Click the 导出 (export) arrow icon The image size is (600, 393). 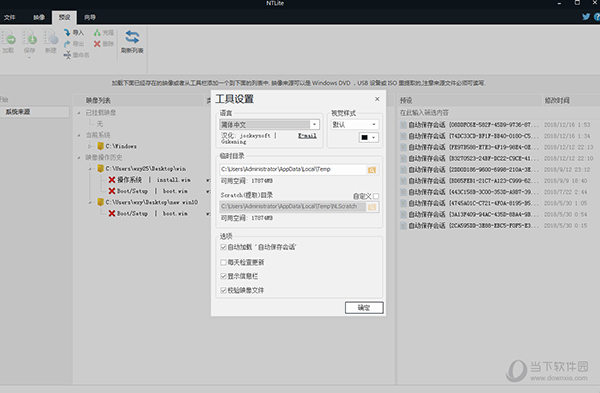(x=67, y=44)
